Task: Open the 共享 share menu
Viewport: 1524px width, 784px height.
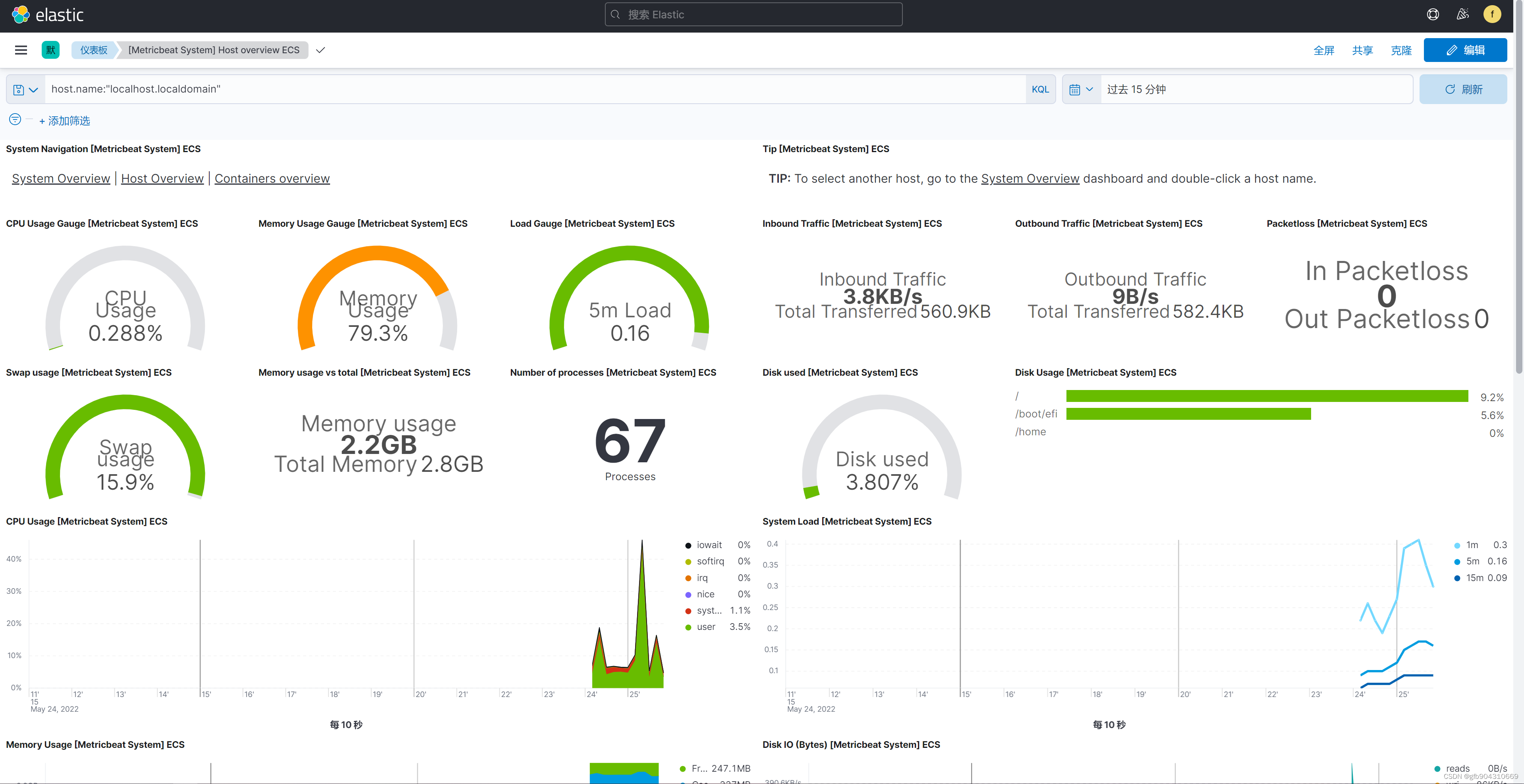Action: pos(1362,50)
